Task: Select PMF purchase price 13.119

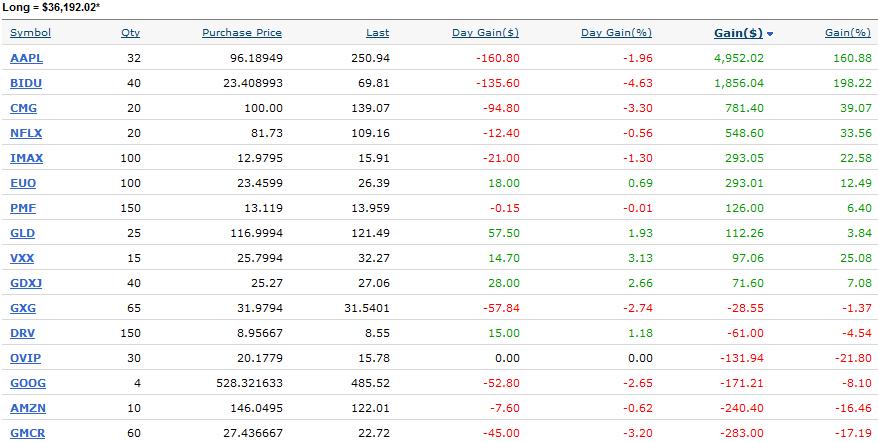Action: click(x=264, y=208)
